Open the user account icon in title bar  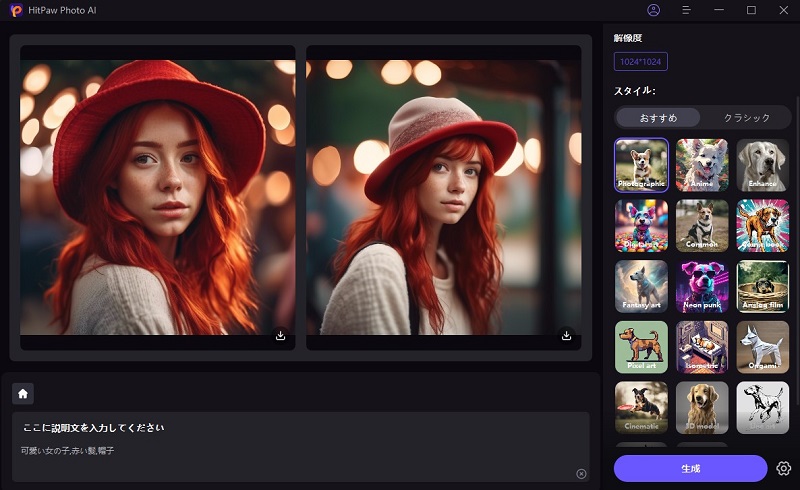[654, 10]
